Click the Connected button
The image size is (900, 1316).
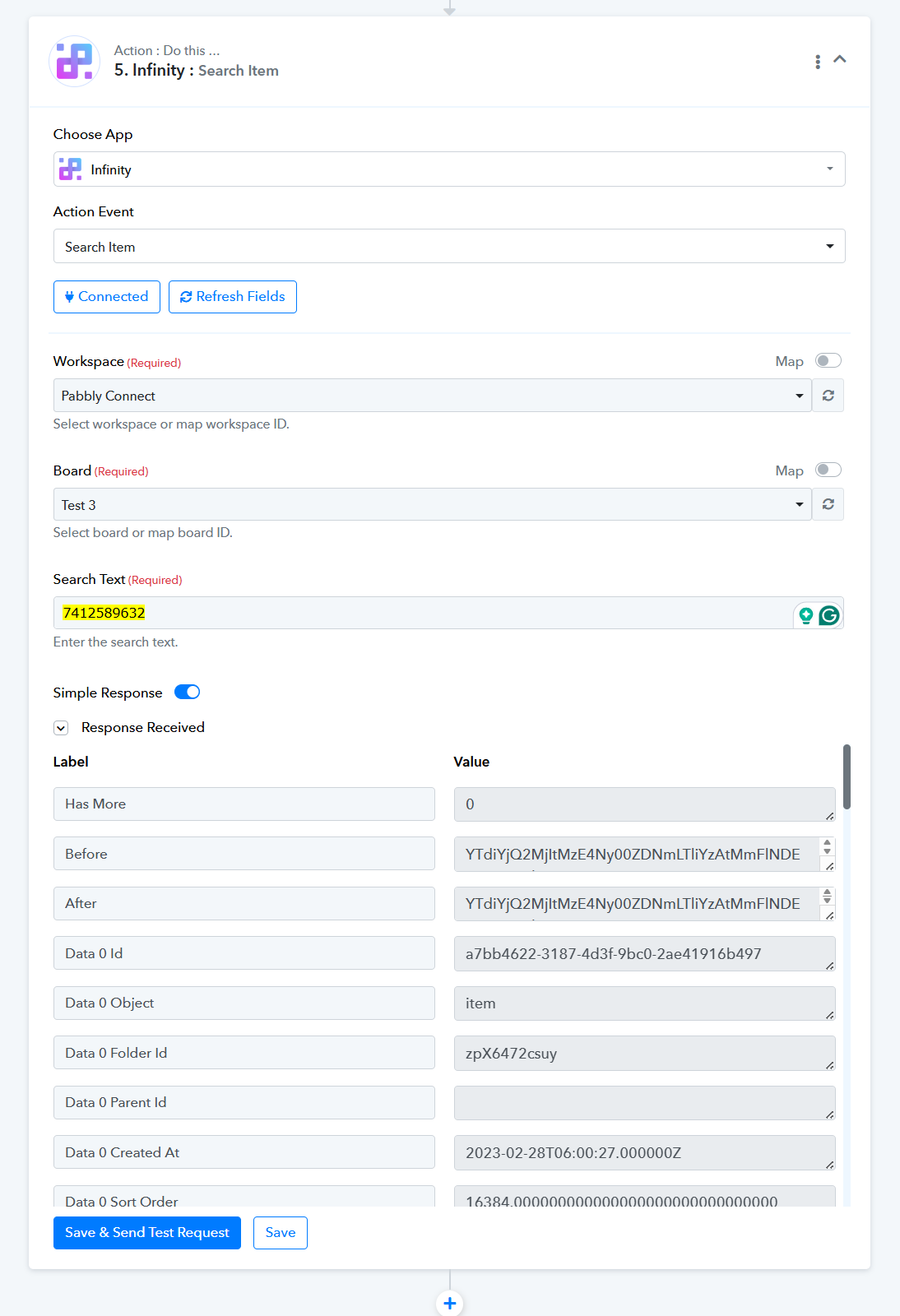tap(107, 297)
